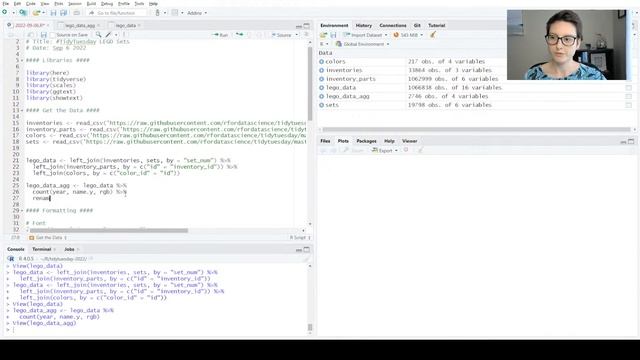640x360 pixels.
Task: Switch to the Packages tab
Action: (x=366, y=141)
